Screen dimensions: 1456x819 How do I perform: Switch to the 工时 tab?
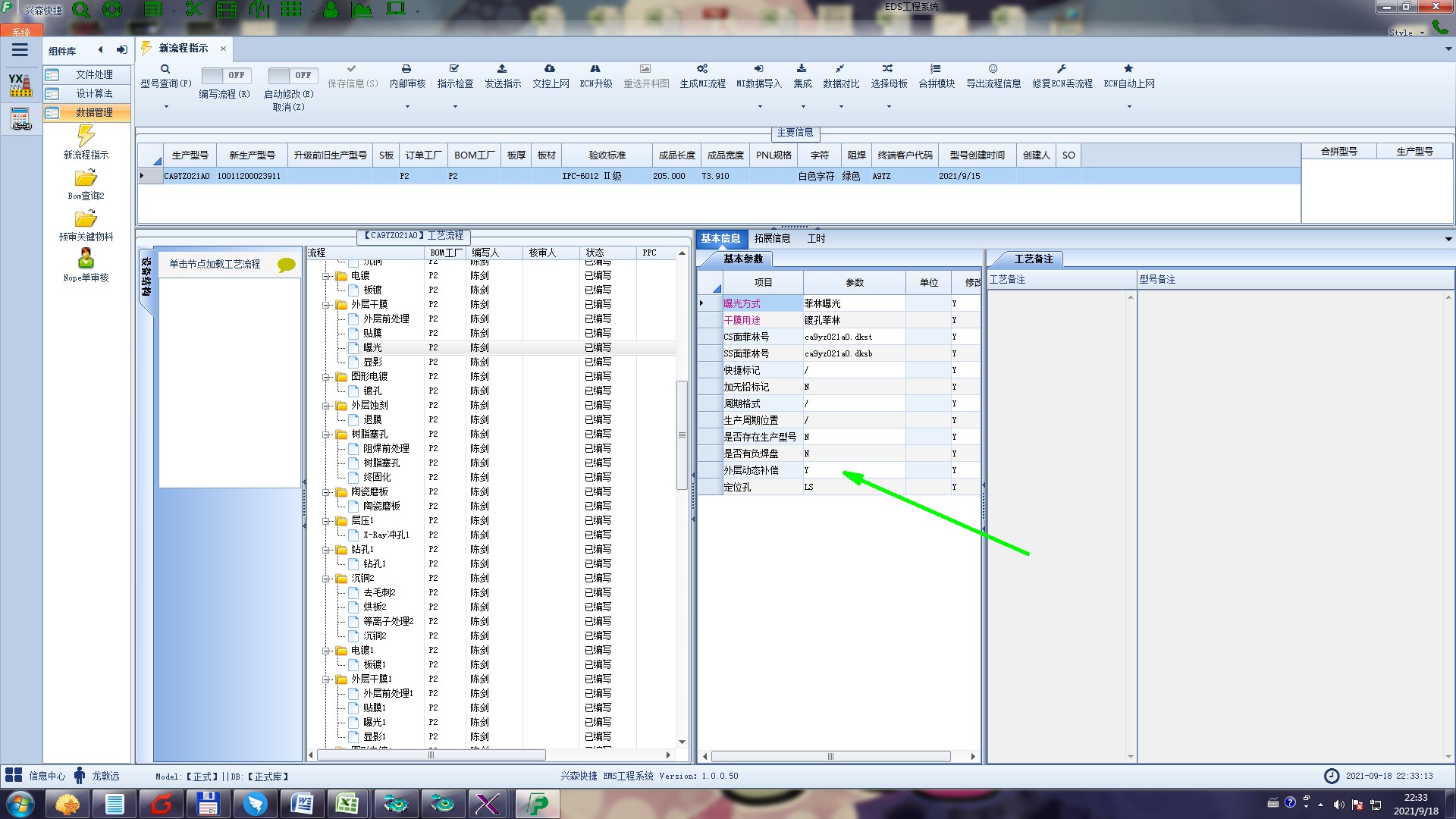[x=816, y=238]
